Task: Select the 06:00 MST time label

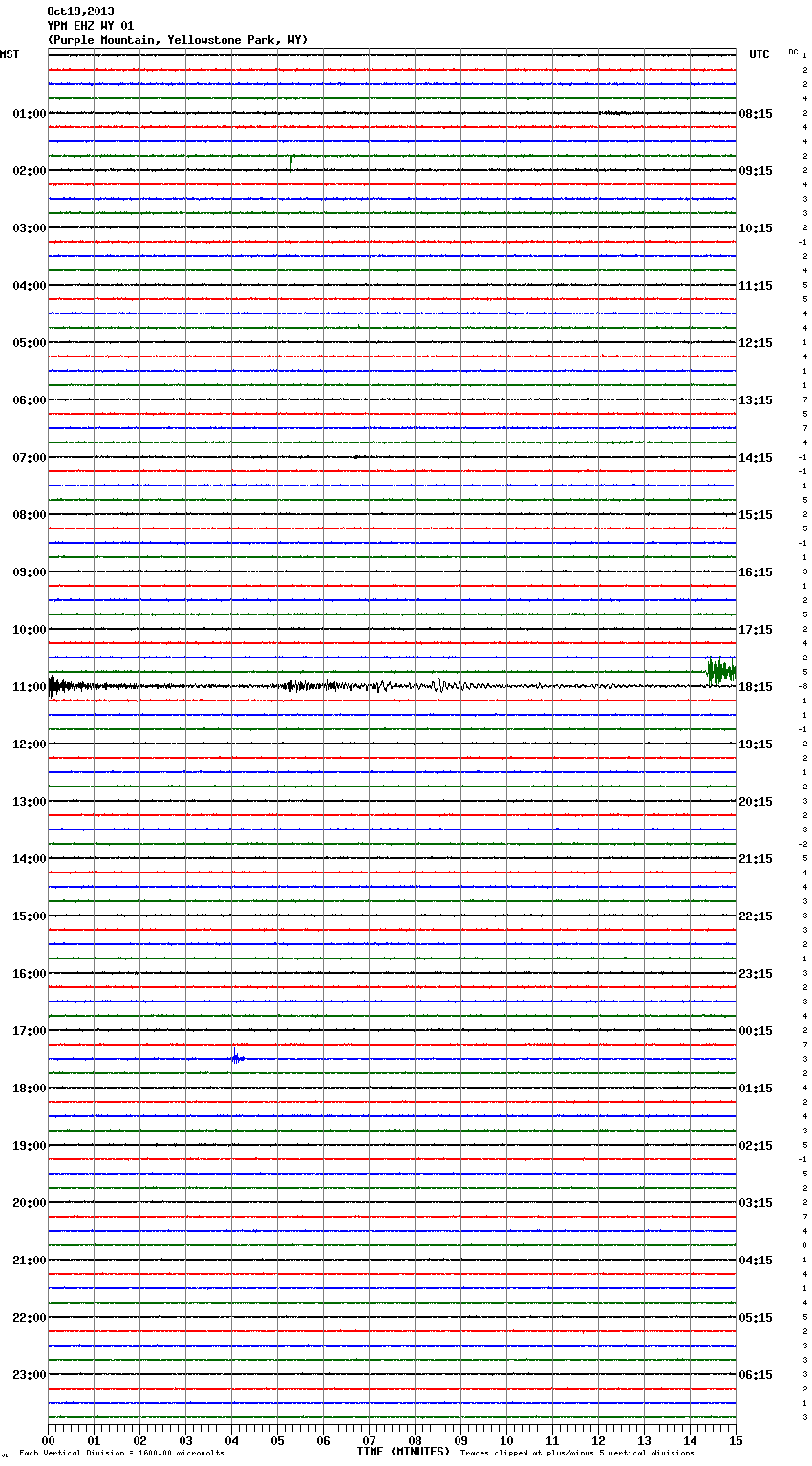Action: click(30, 400)
